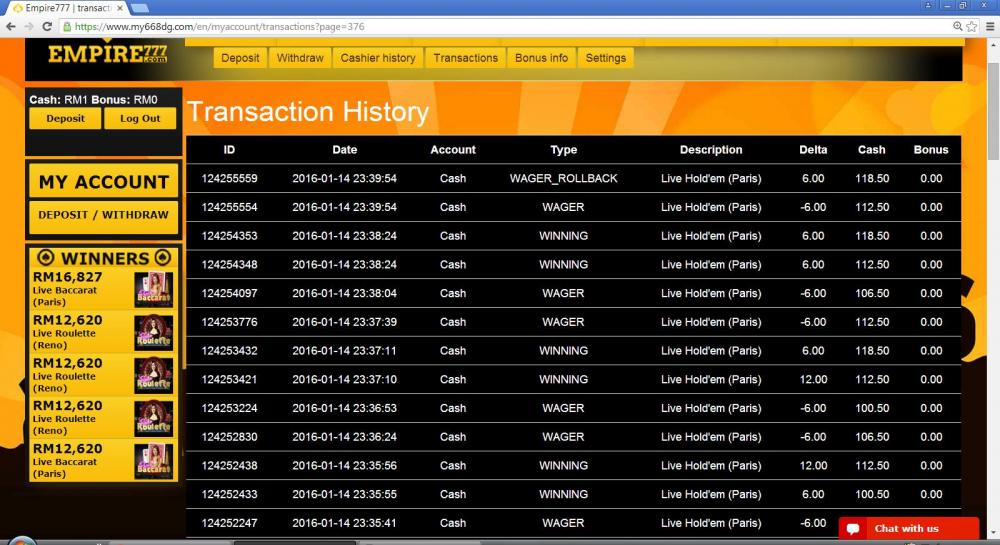Open the Chrome menu icon
This screenshot has height=545, width=1000.
tap(990, 27)
